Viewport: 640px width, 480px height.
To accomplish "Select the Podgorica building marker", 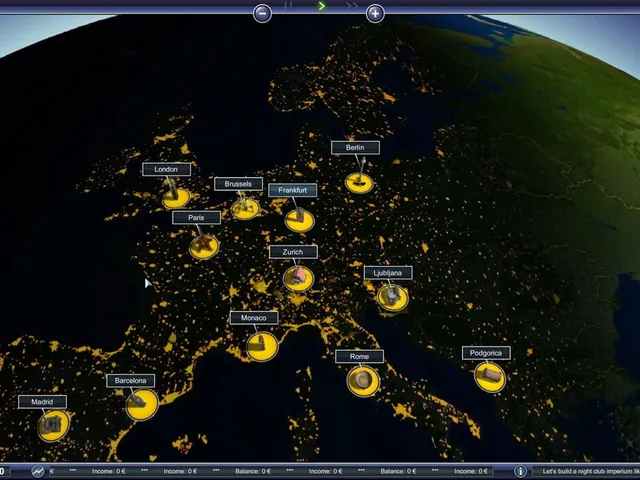I will pyautogui.click(x=490, y=377).
